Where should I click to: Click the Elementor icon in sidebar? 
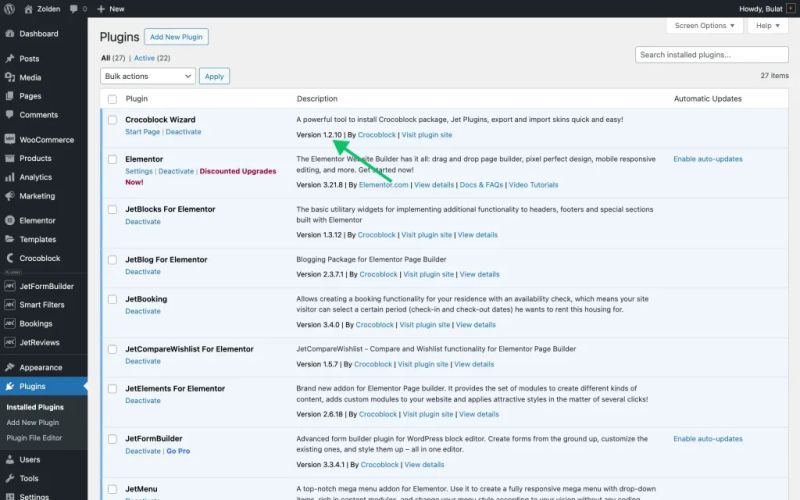tap(10, 220)
